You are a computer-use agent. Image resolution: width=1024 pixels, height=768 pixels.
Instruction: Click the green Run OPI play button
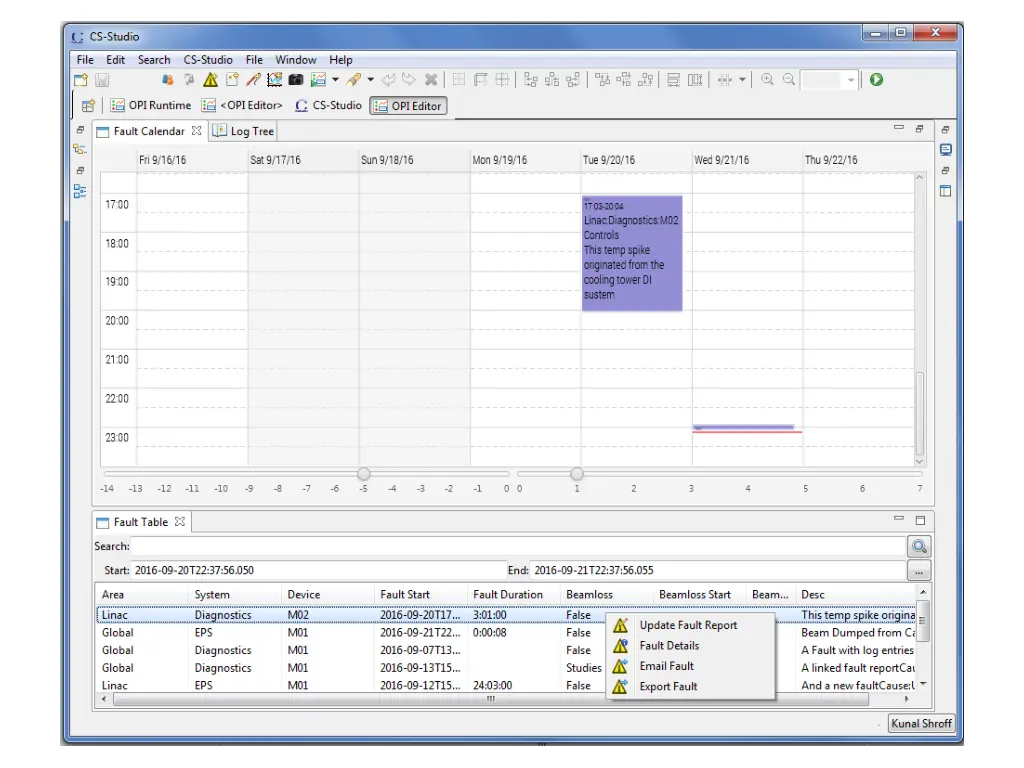pos(876,80)
